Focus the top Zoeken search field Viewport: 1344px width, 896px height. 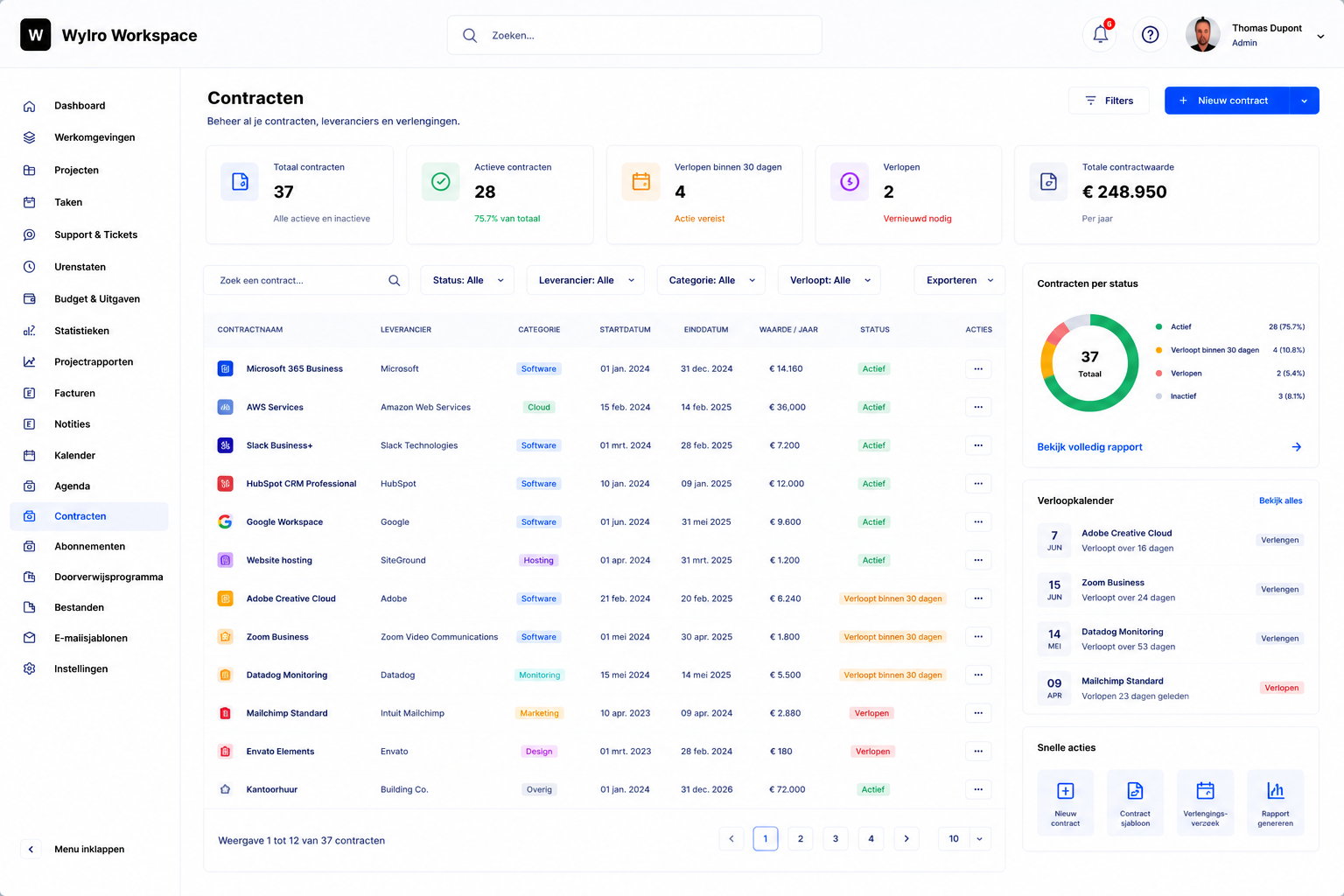(634, 35)
